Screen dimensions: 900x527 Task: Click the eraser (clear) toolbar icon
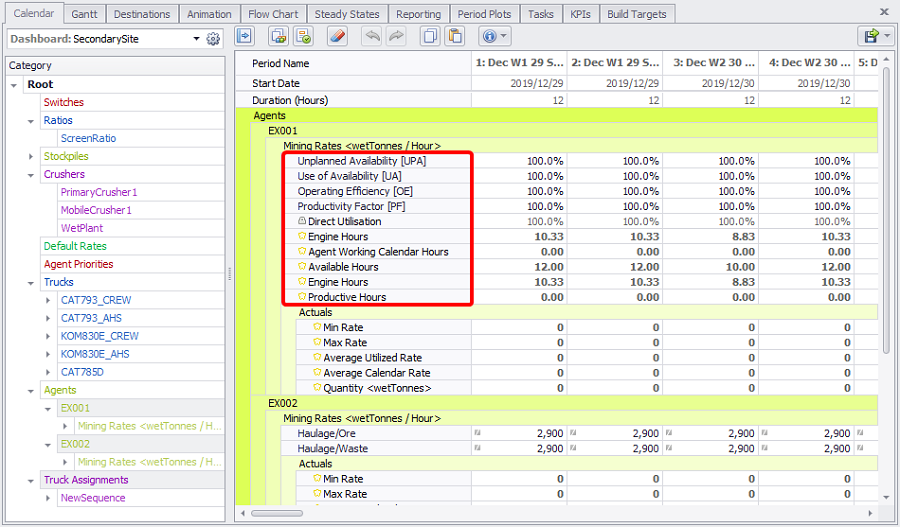(x=337, y=36)
